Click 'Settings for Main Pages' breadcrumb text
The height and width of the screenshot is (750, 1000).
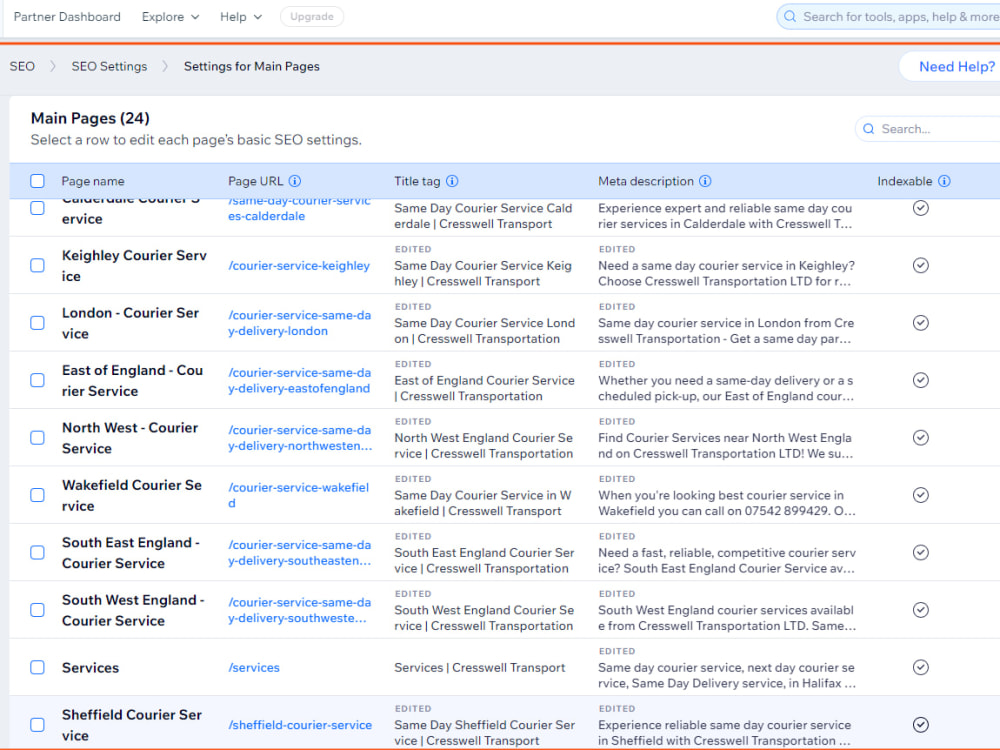[x=252, y=66]
